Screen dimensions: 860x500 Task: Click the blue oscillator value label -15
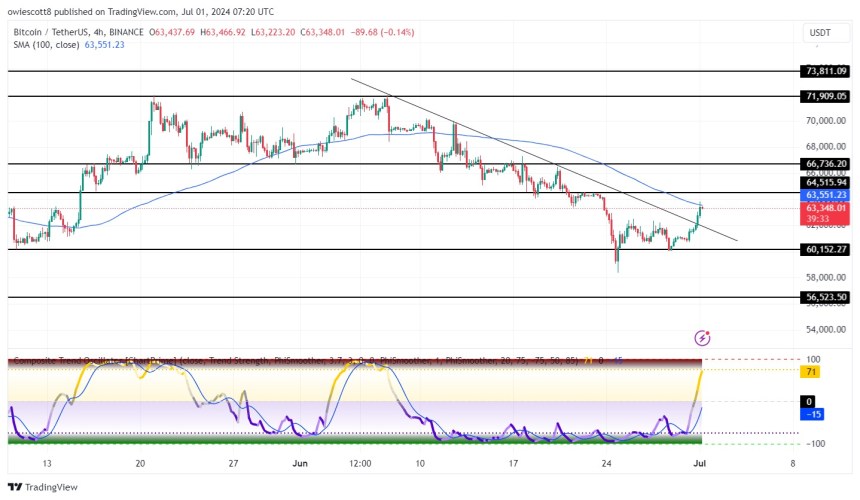815,413
